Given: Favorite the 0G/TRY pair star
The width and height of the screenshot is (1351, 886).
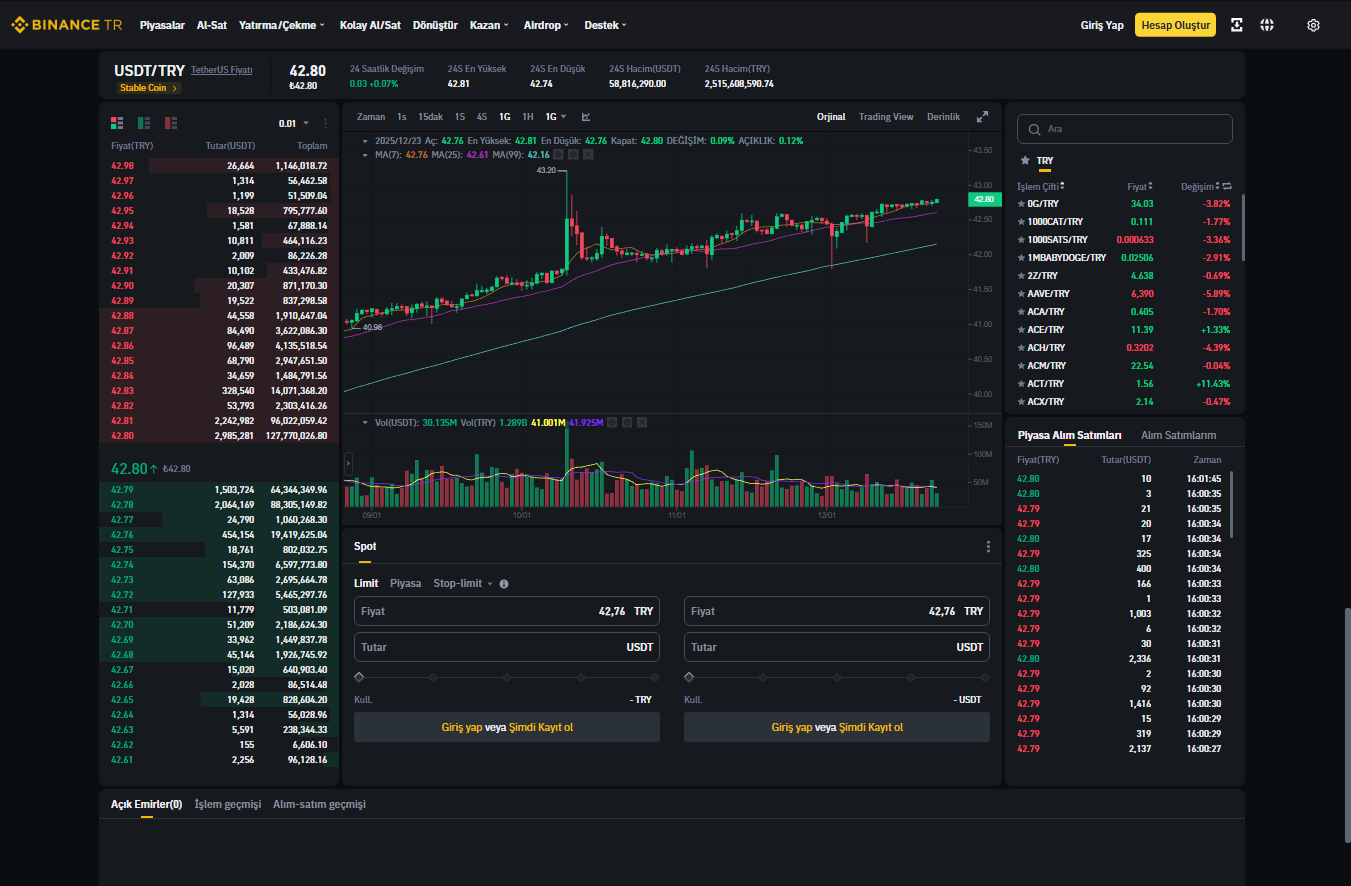Looking at the screenshot, I should (1021, 204).
